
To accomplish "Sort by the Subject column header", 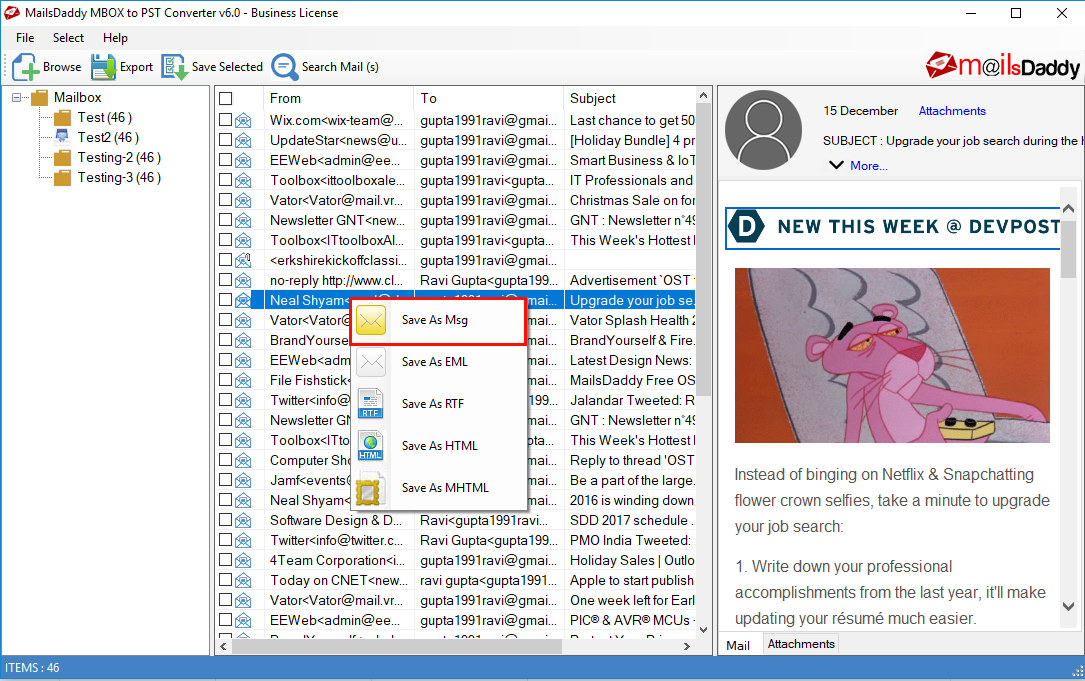I will (629, 98).
